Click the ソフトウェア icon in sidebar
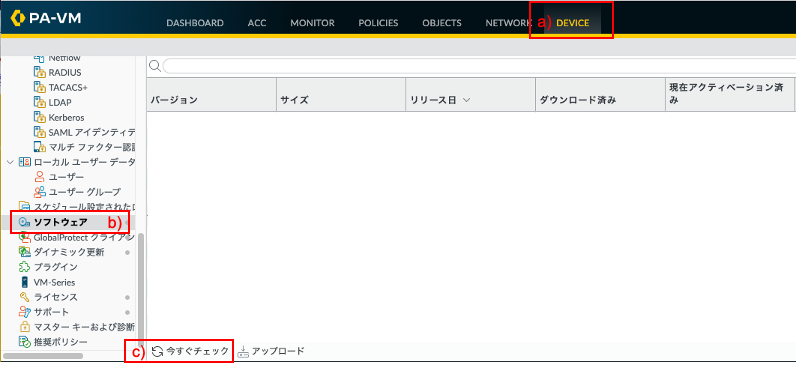796x371 pixels. point(24,222)
